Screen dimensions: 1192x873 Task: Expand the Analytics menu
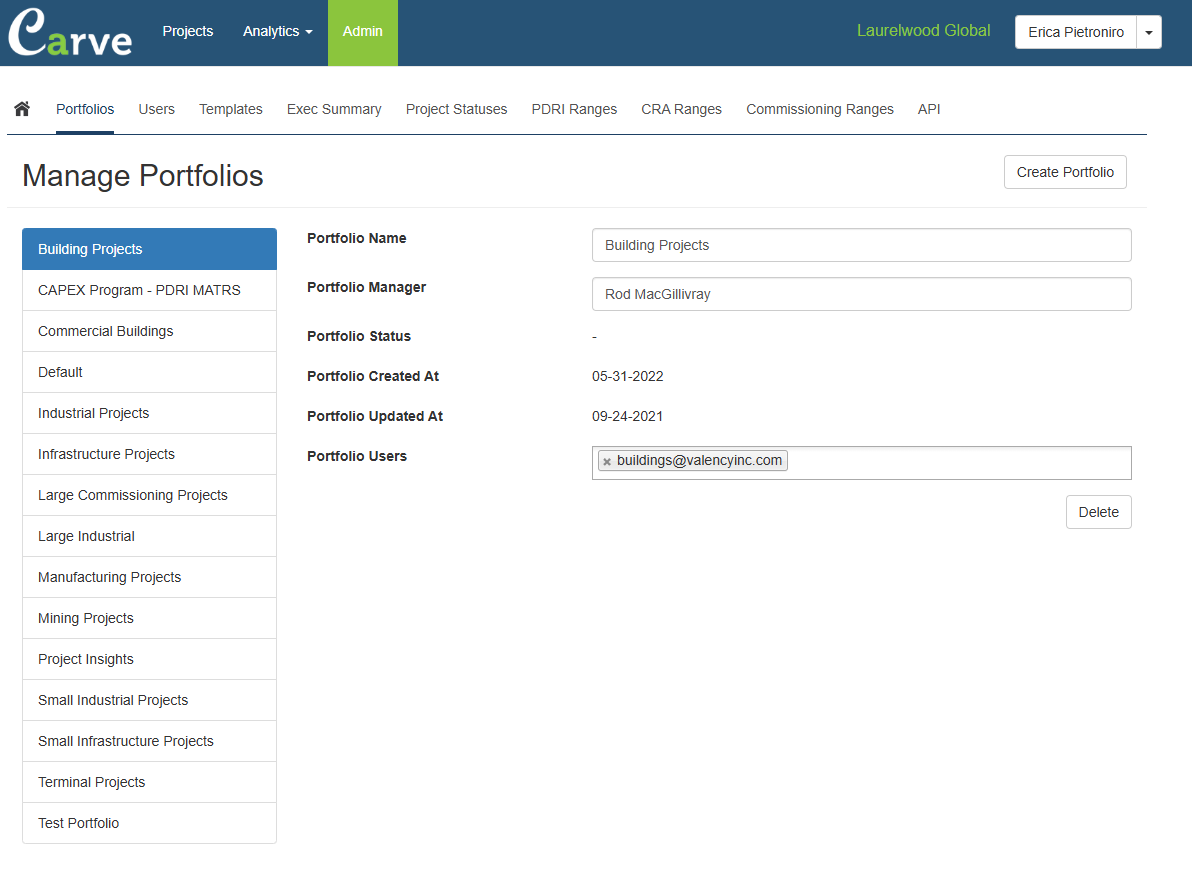(x=277, y=32)
